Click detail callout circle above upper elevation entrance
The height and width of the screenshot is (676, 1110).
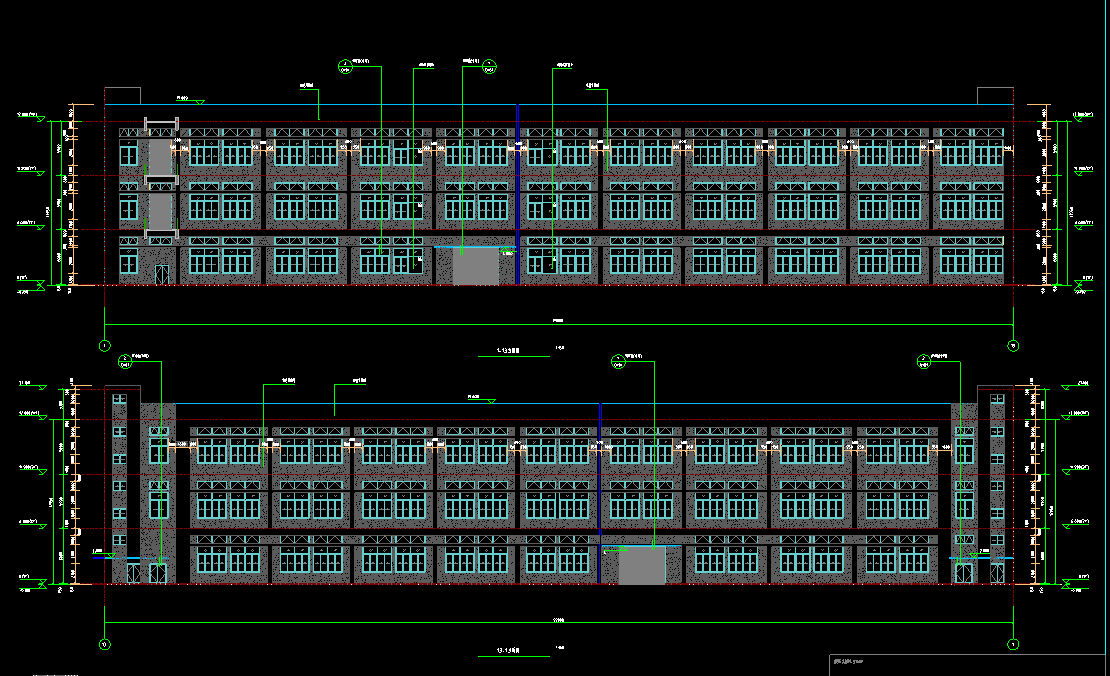pyautogui.click(x=490, y=67)
